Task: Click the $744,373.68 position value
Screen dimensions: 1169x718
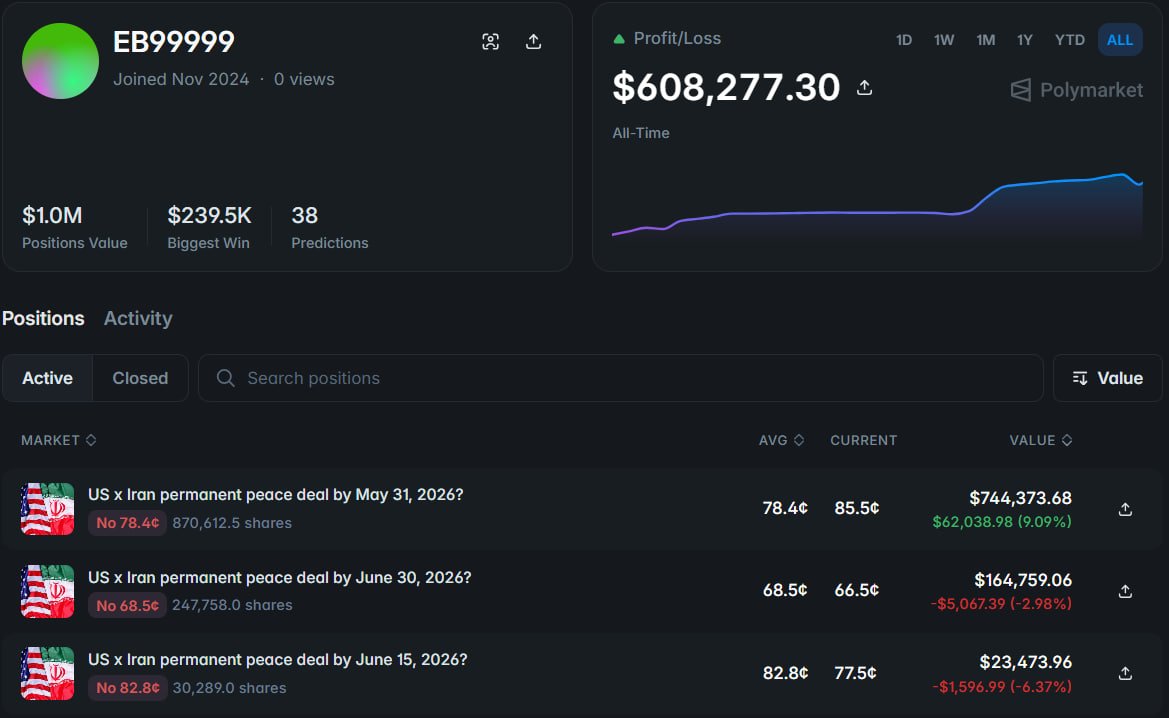Action: pos(1020,498)
